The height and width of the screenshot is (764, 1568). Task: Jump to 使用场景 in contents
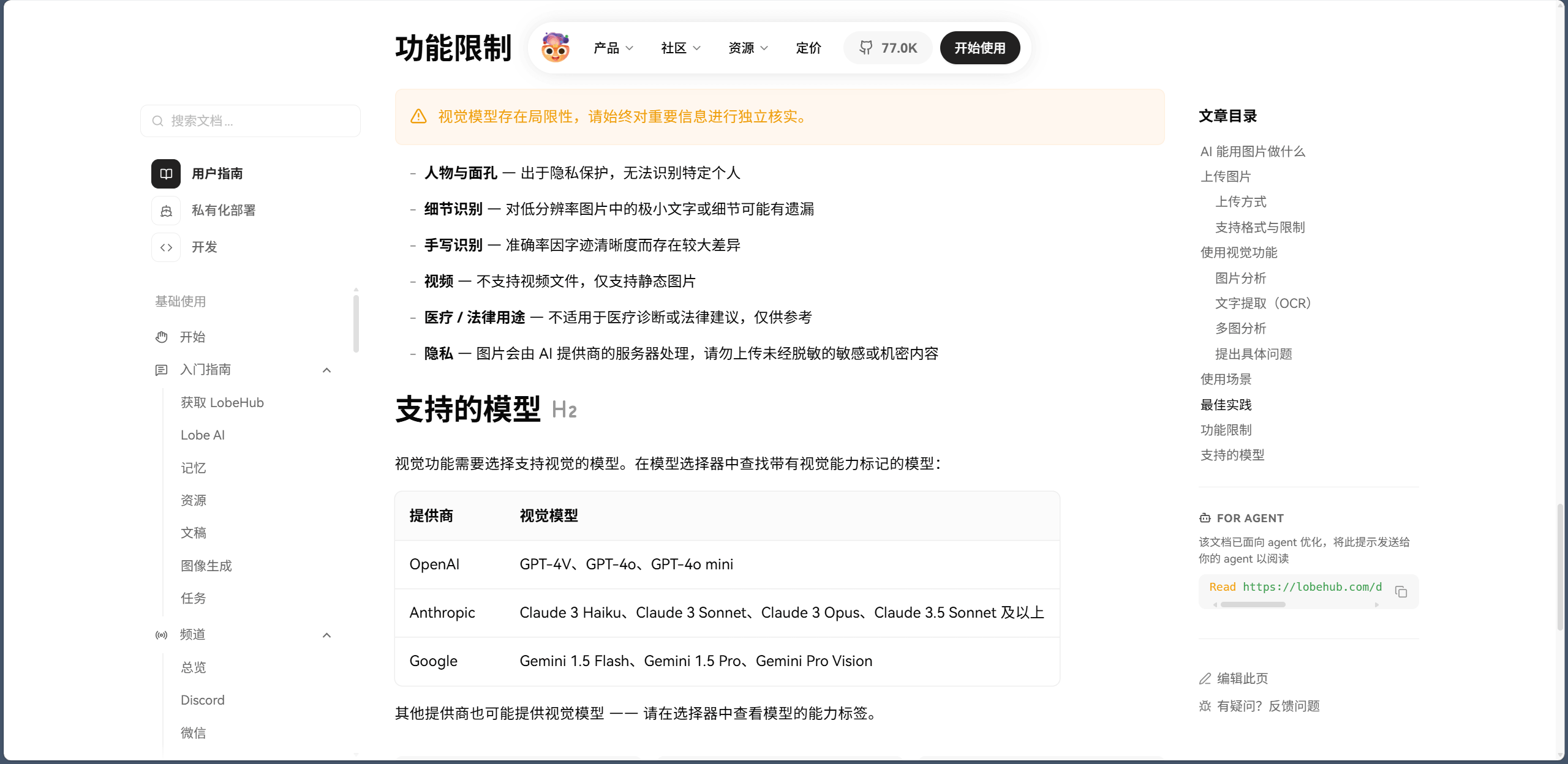pyautogui.click(x=1226, y=380)
